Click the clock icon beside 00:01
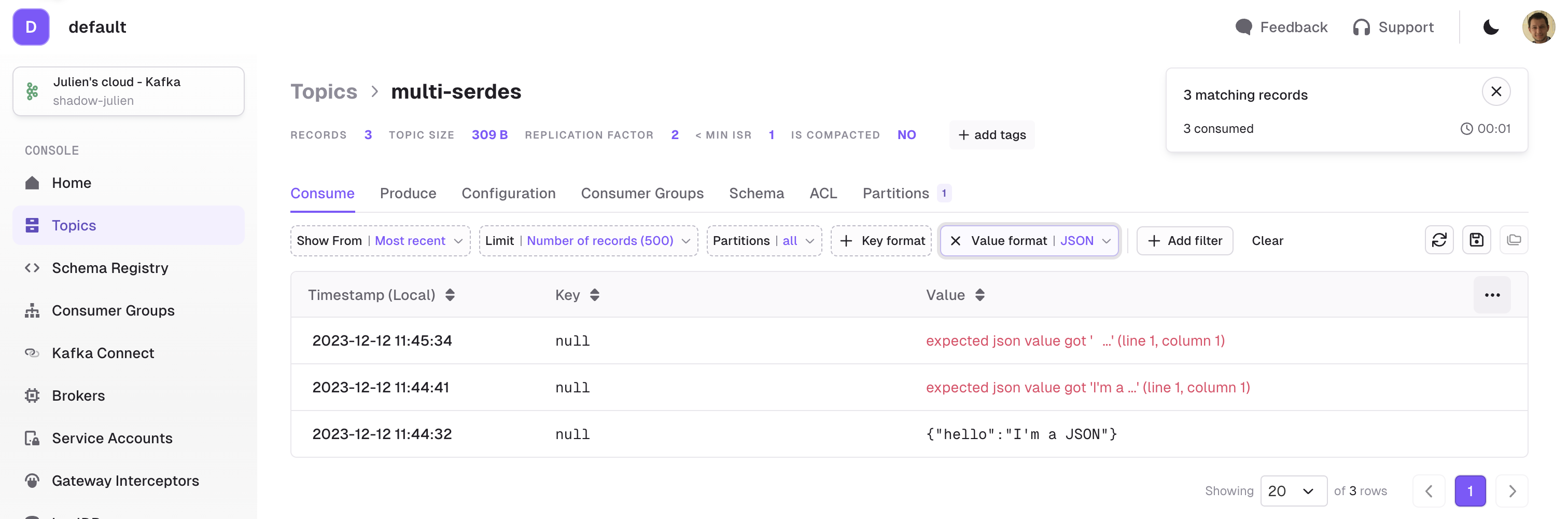Screen dimensions: 1568x519 click(x=1467, y=129)
